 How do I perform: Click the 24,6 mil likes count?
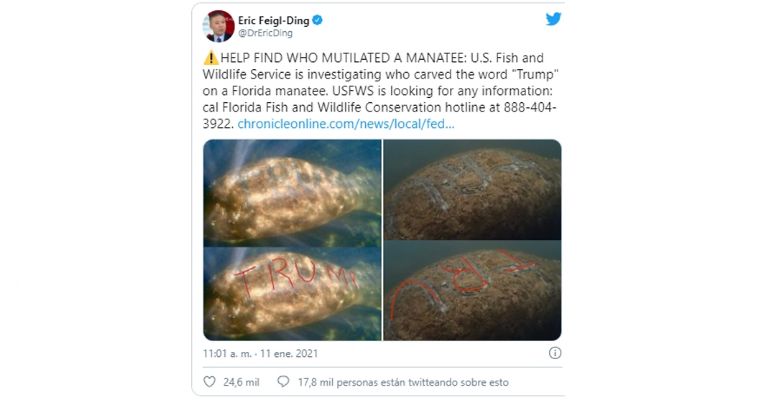(x=241, y=382)
